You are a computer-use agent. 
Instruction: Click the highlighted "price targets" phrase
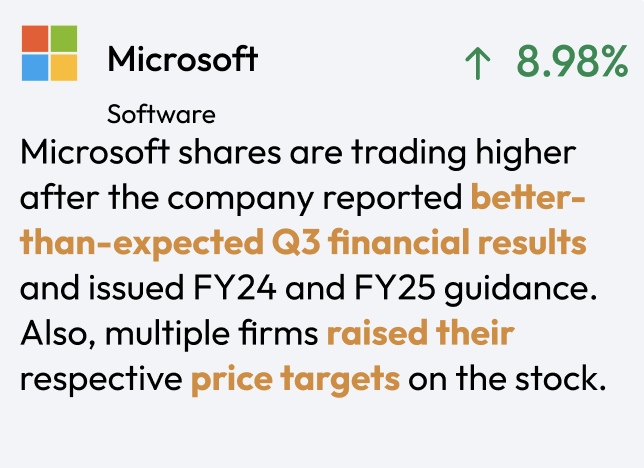[x=296, y=379]
